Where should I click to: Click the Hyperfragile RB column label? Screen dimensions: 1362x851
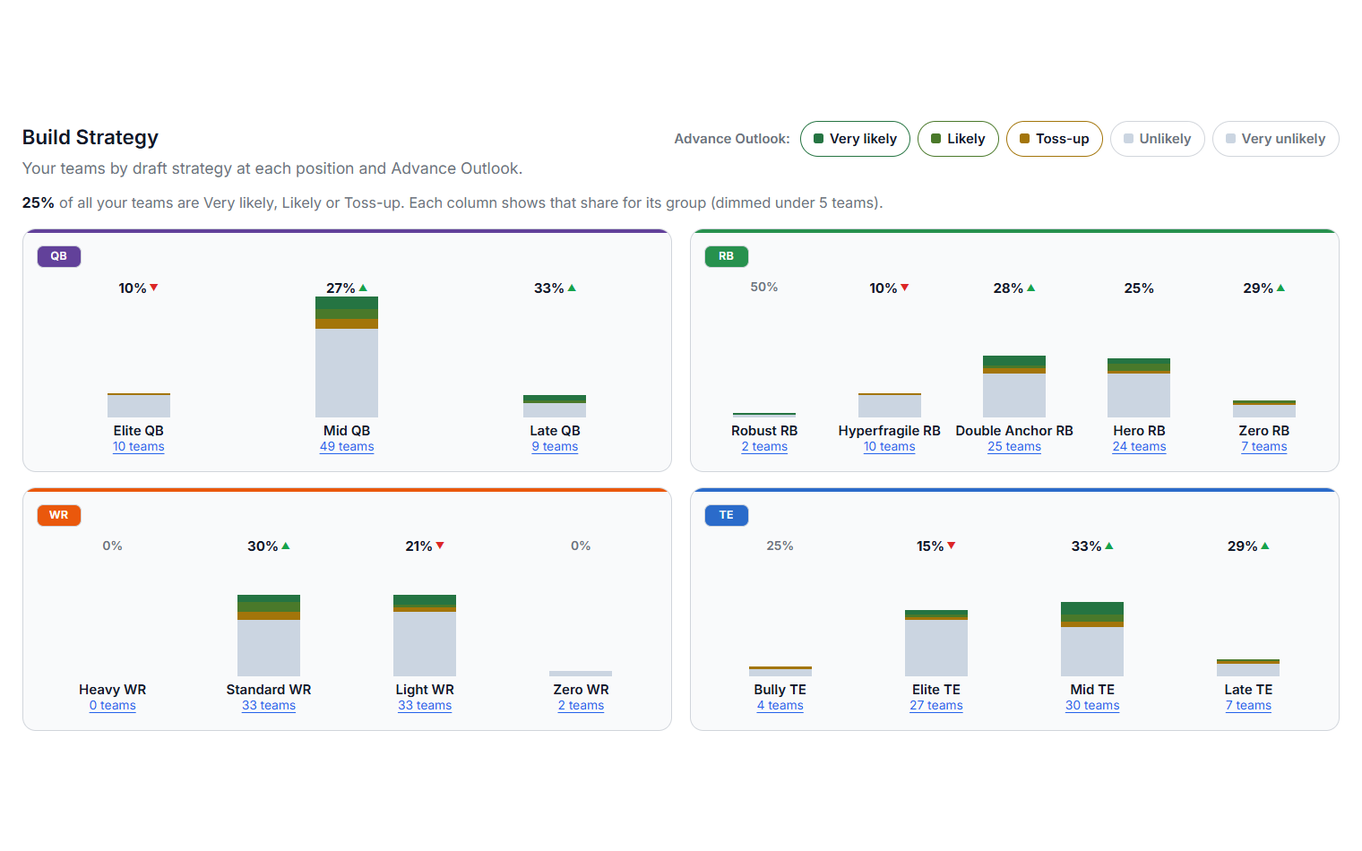tap(889, 431)
